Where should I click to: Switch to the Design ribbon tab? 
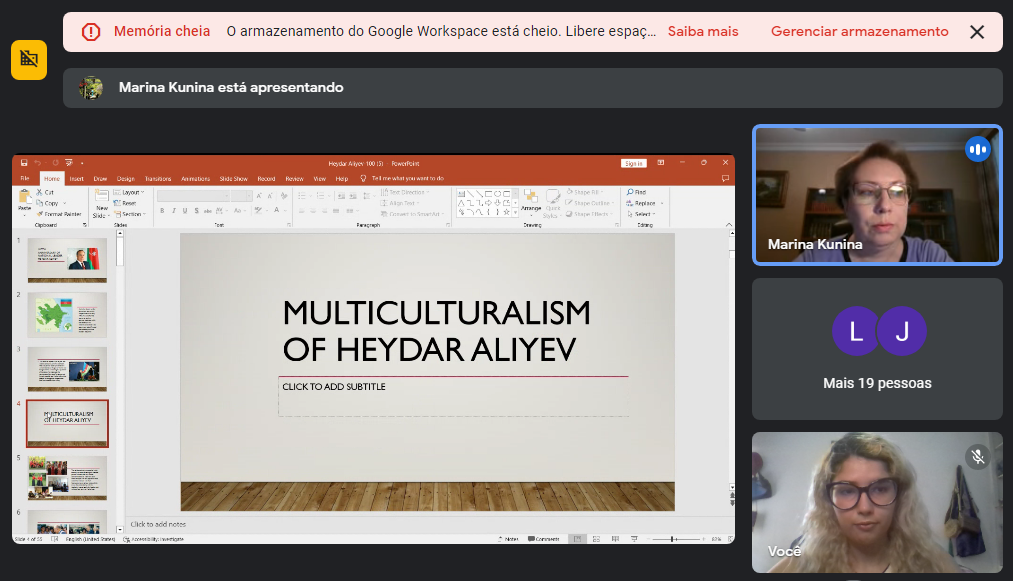125,178
